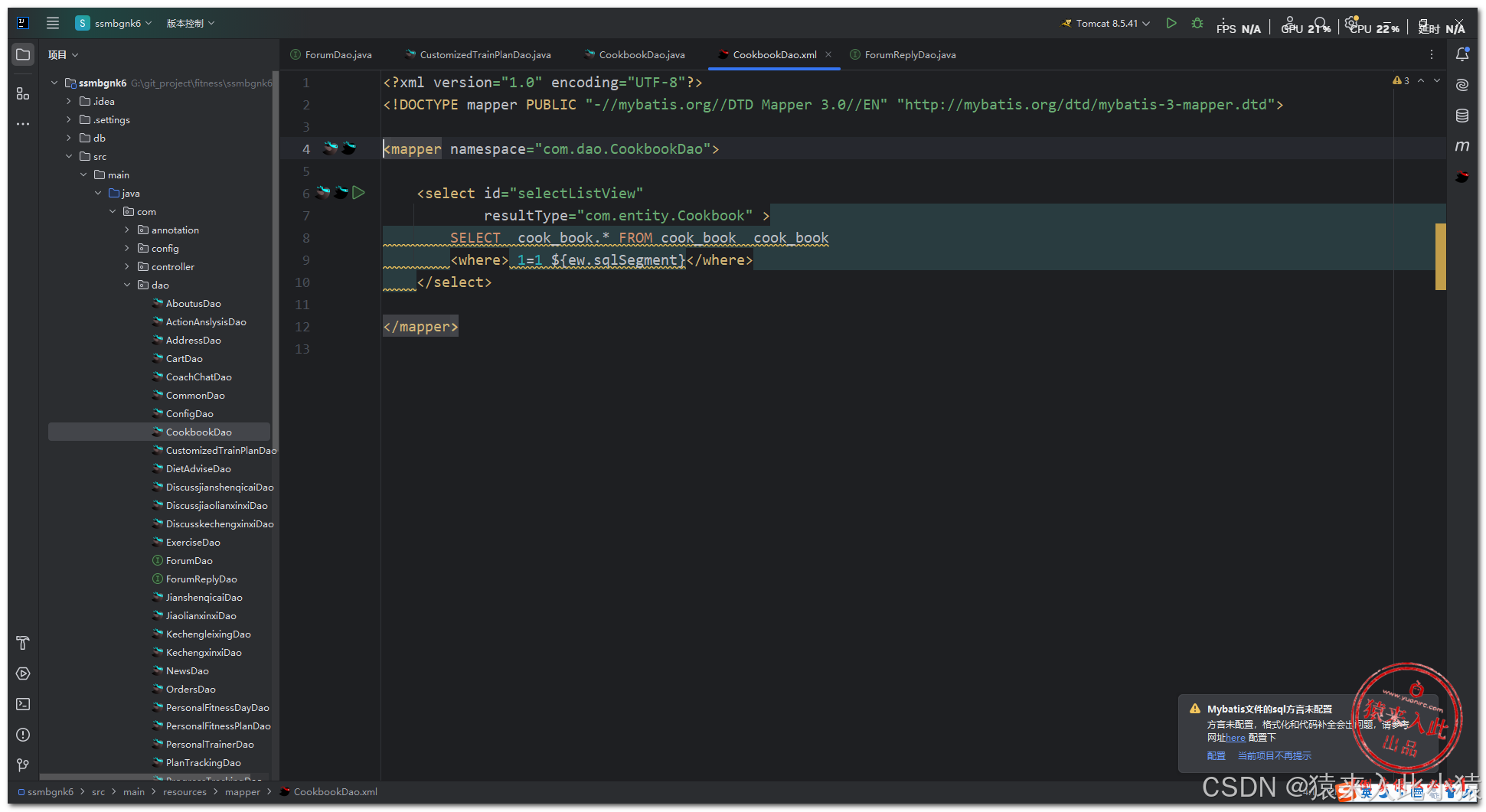This screenshot has height=812, width=1486.
Task: Open the Services tool window
Action: click(23, 673)
